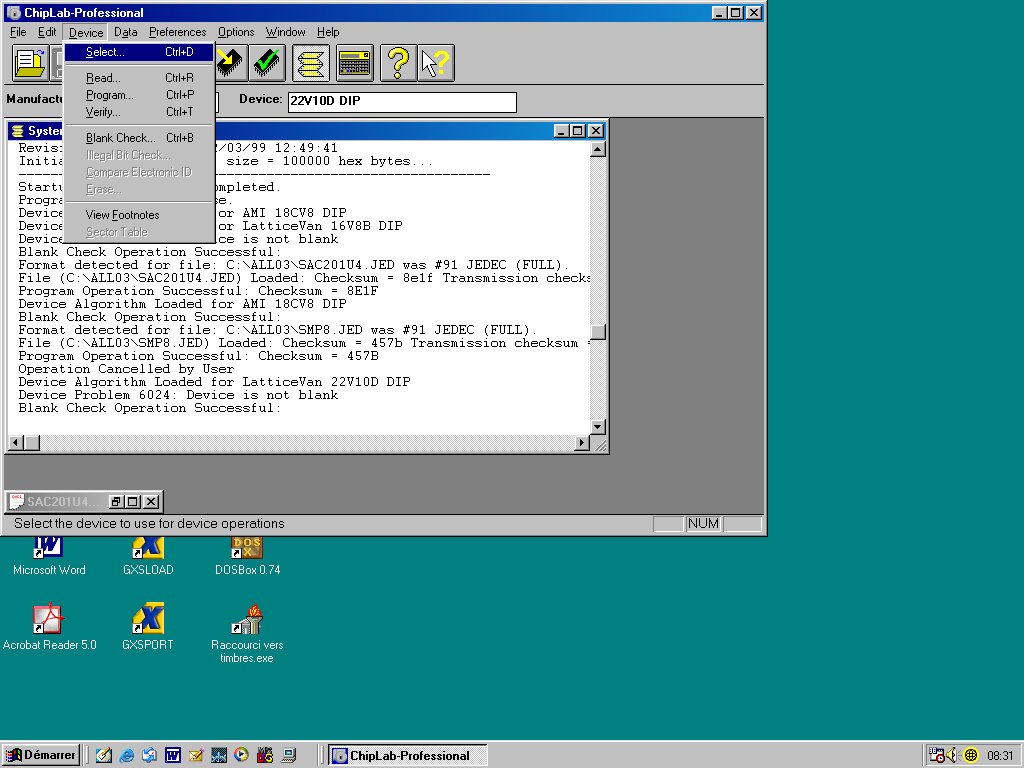Image resolution: width=1024 pixels, height=768 pixels.
Task: Click the volume speaker tray icon
Action: [x=953, y=756]
